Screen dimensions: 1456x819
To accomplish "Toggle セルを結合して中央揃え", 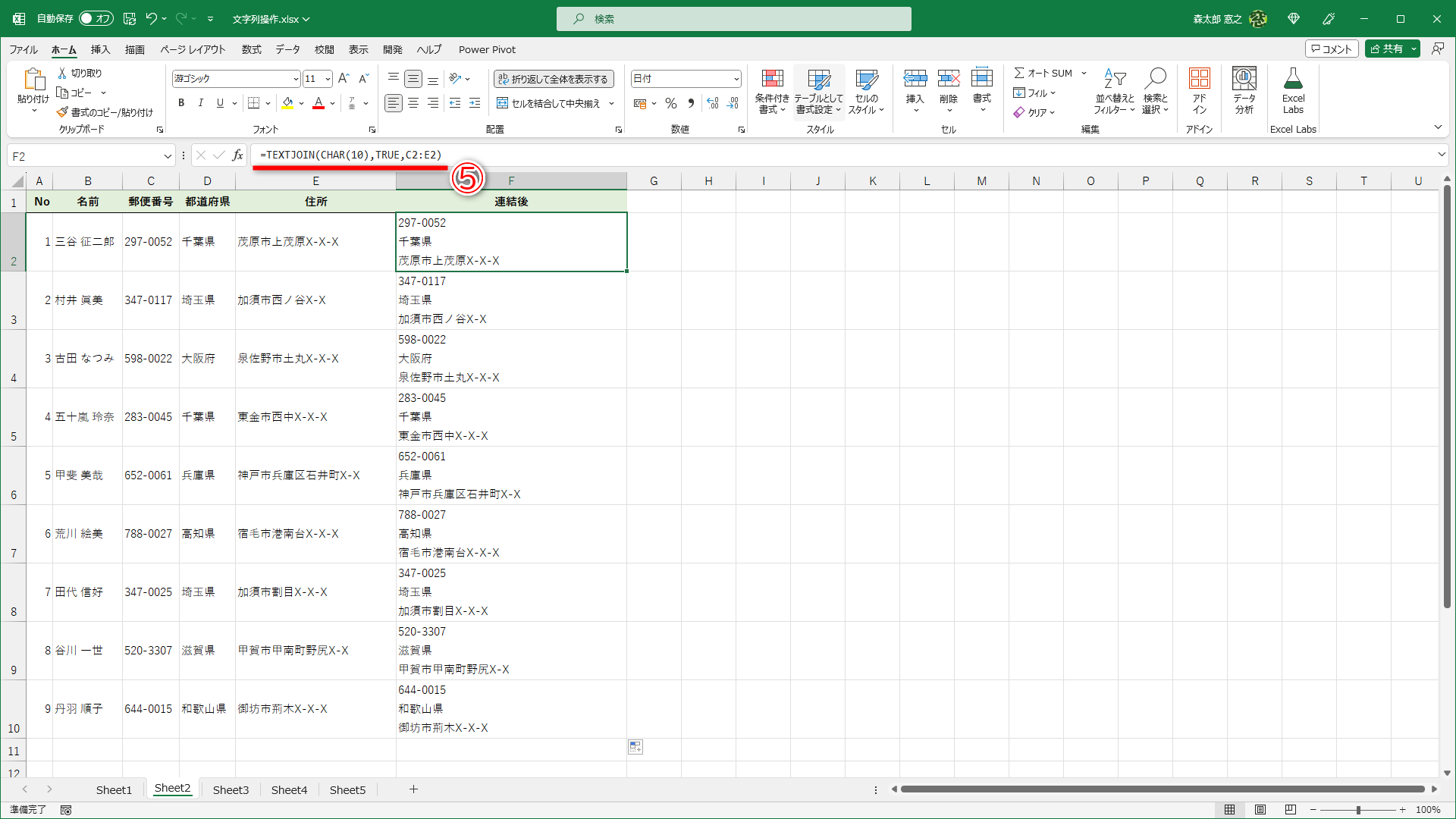I will tap(551, 103).
